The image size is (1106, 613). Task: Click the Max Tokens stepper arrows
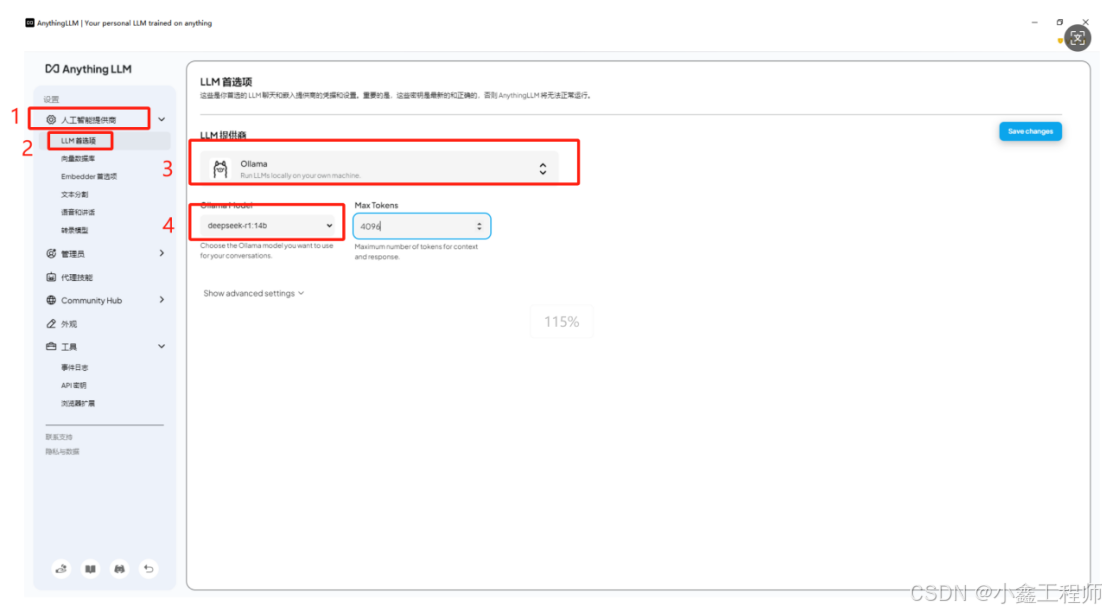(x=479, y=226)
